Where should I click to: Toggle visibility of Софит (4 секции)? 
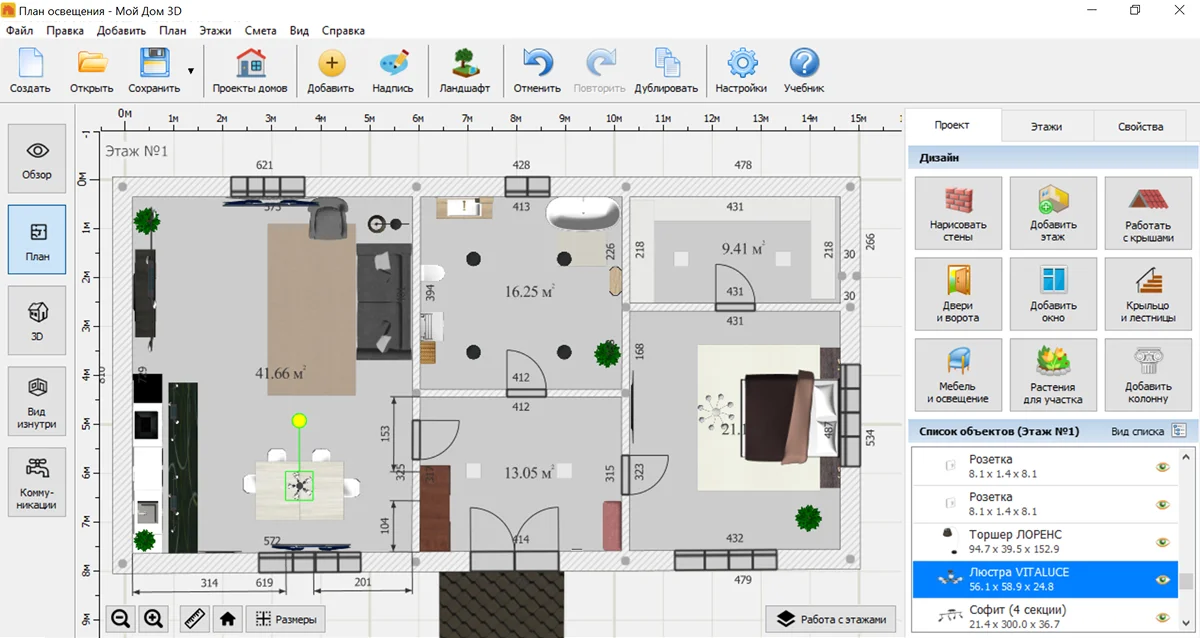1162,617
